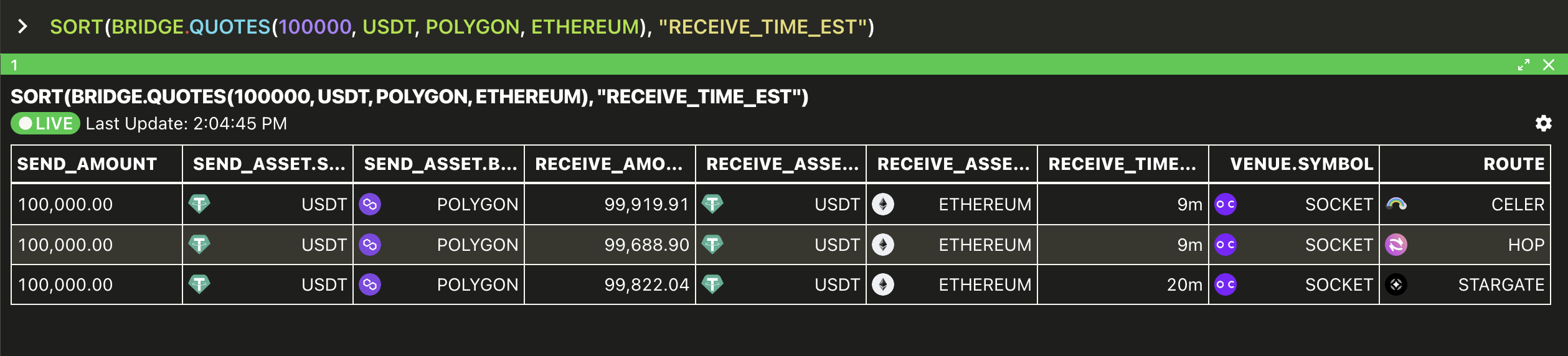Sort by the RECEIVE_TIME column header
Viewport: 1568px width, 356px height.
point(1123,164)
